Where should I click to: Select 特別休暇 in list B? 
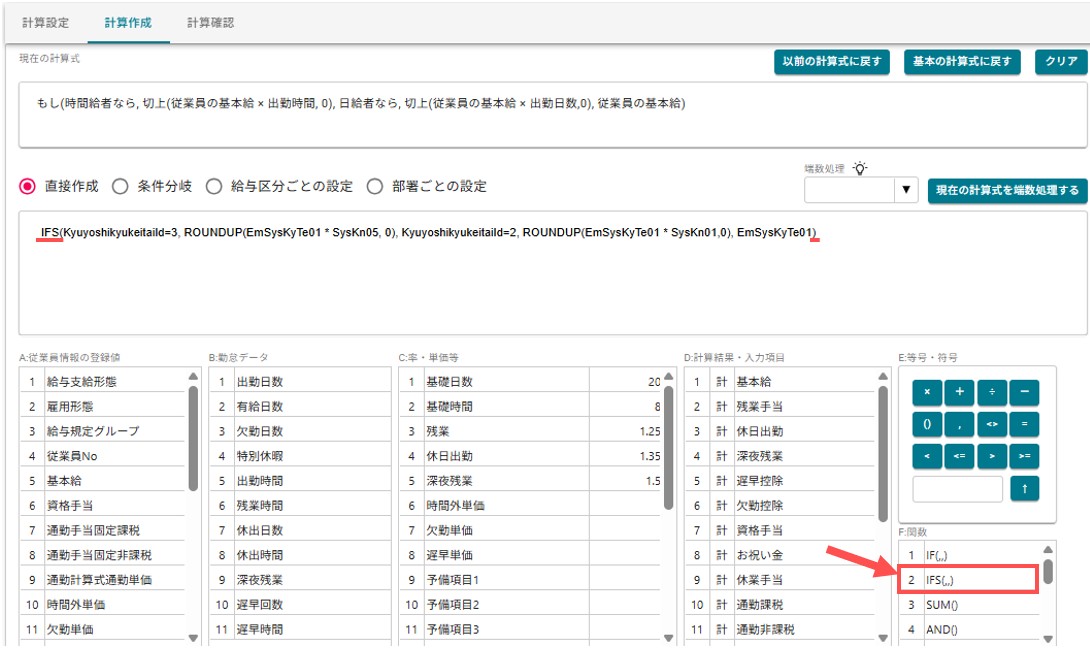coord(300,456)
